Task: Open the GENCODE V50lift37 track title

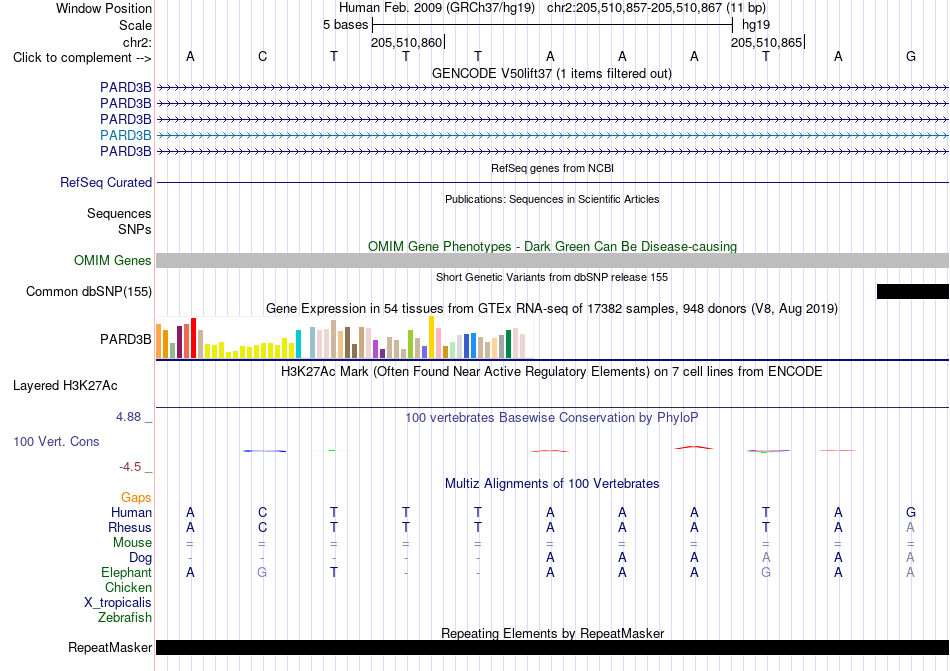Action: click(x=552, y=73)
